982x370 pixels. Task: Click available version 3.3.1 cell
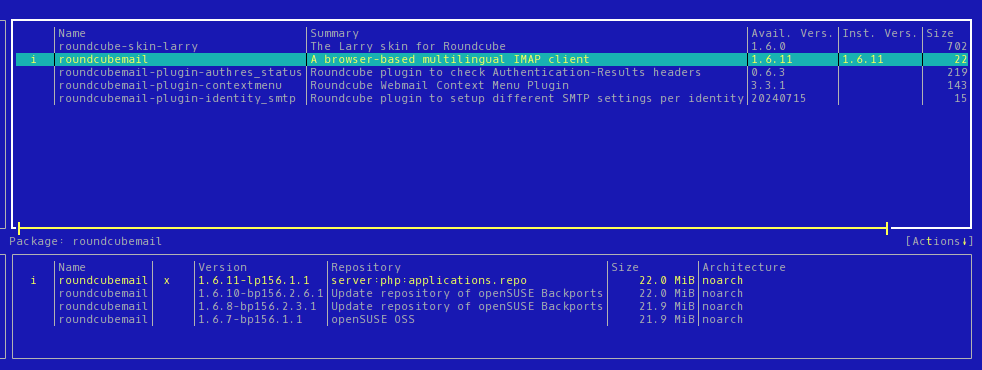(x=768, y=86)
